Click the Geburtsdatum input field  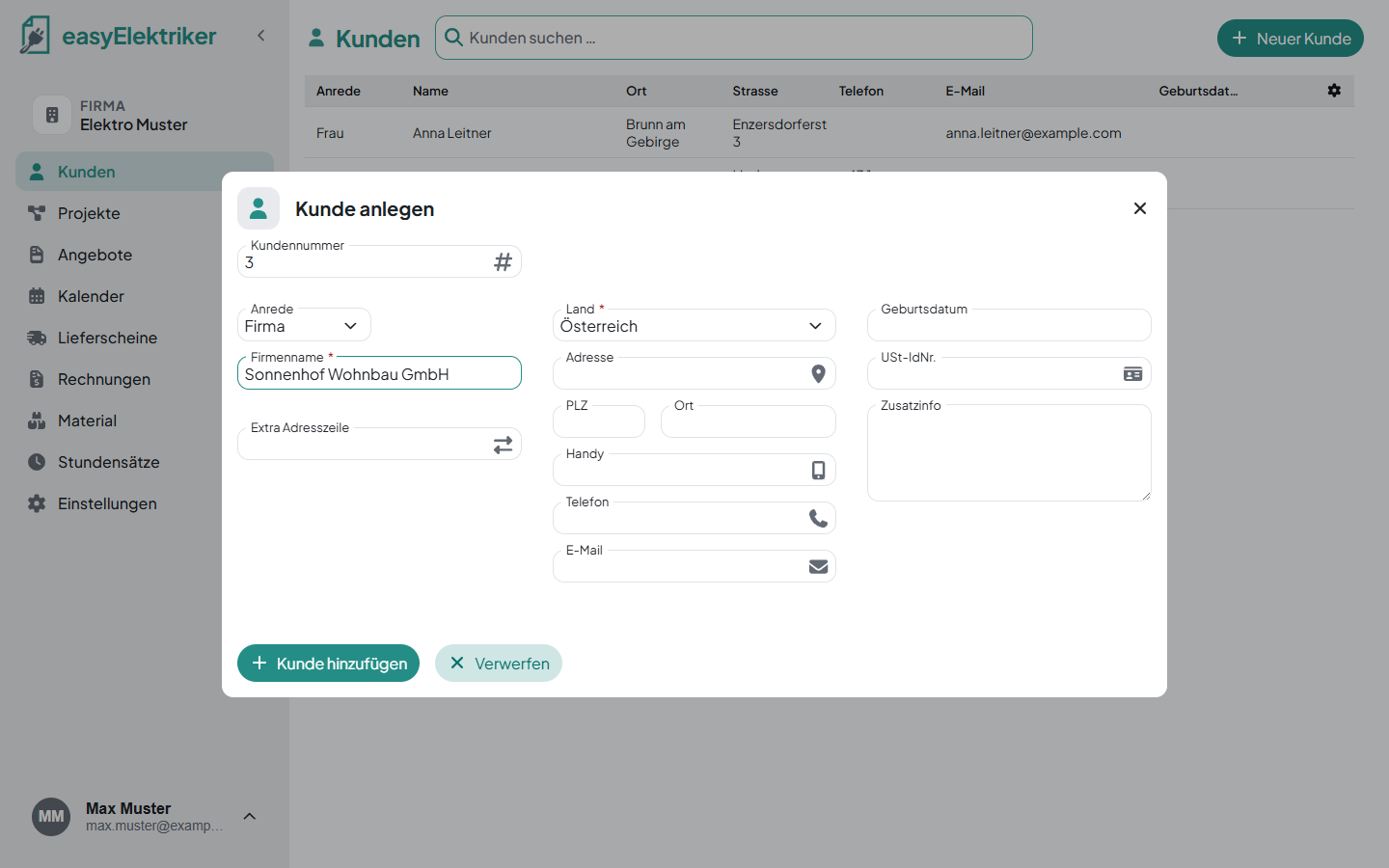coord(1009,325)
